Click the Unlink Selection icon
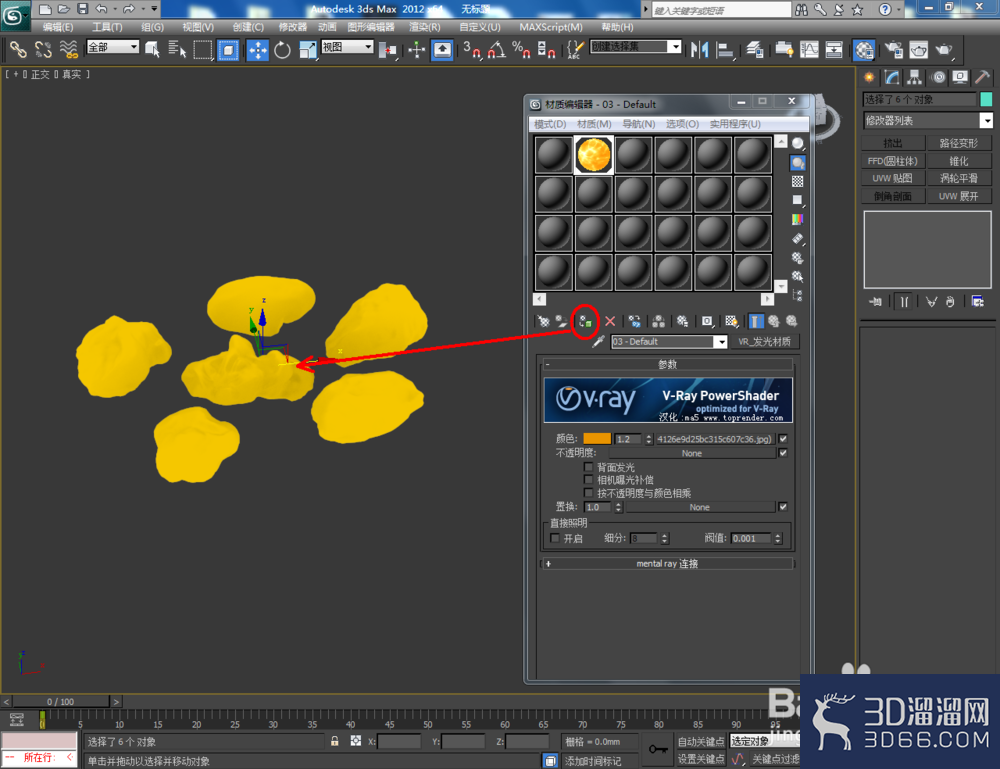This screenshot has width=1000, height=769. (x=43, y=50)
